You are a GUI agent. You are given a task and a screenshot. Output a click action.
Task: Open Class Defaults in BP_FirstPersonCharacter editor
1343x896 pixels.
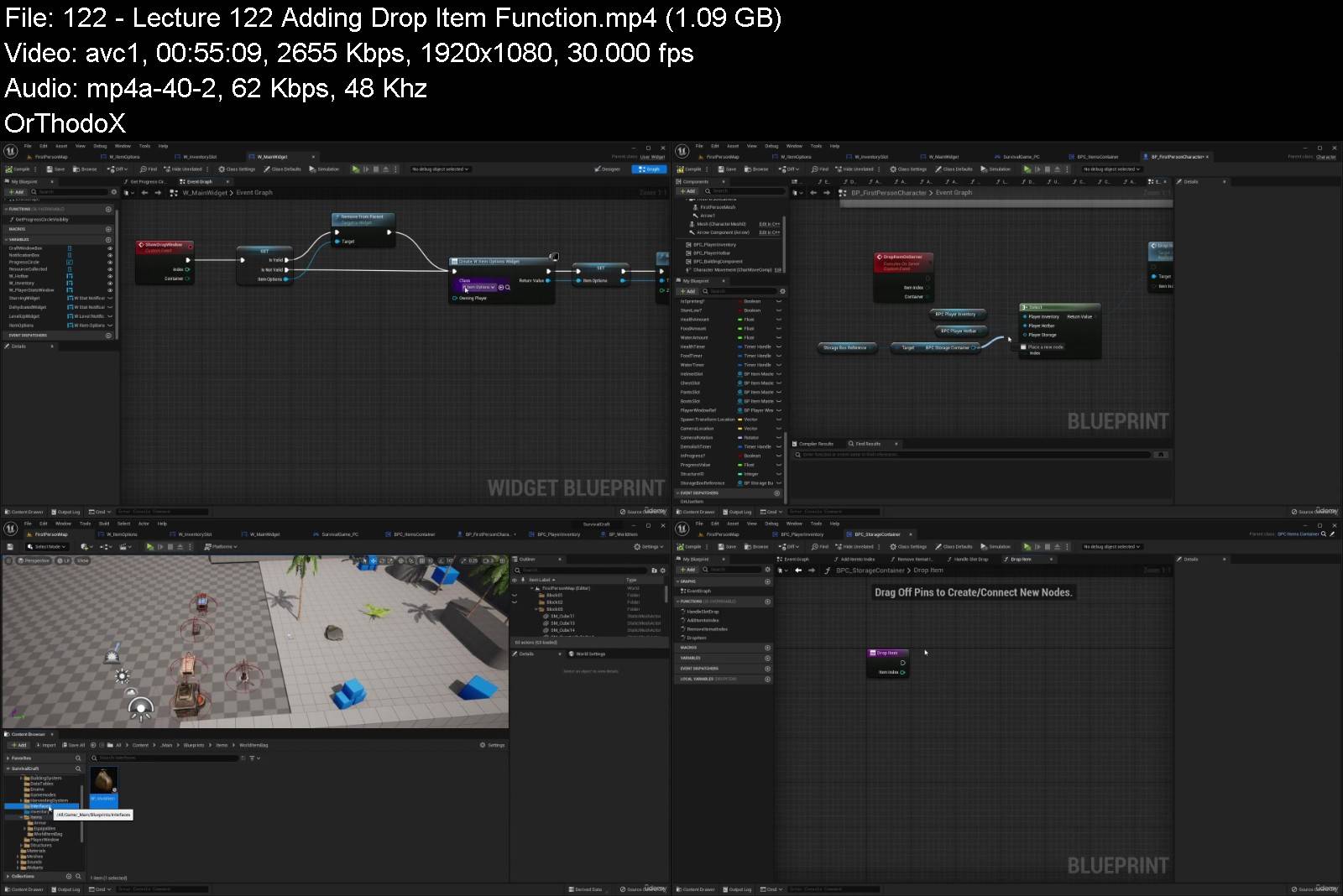954,169
